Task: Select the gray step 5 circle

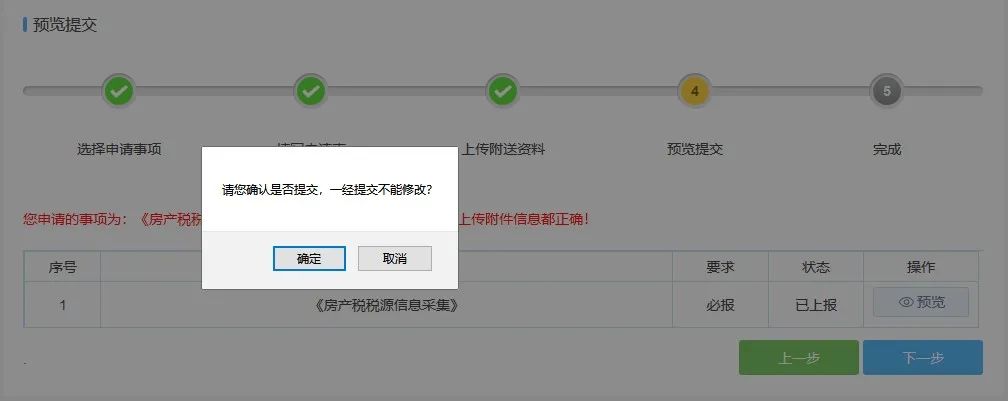Action: pyautogui.click(x=886, y=91)
